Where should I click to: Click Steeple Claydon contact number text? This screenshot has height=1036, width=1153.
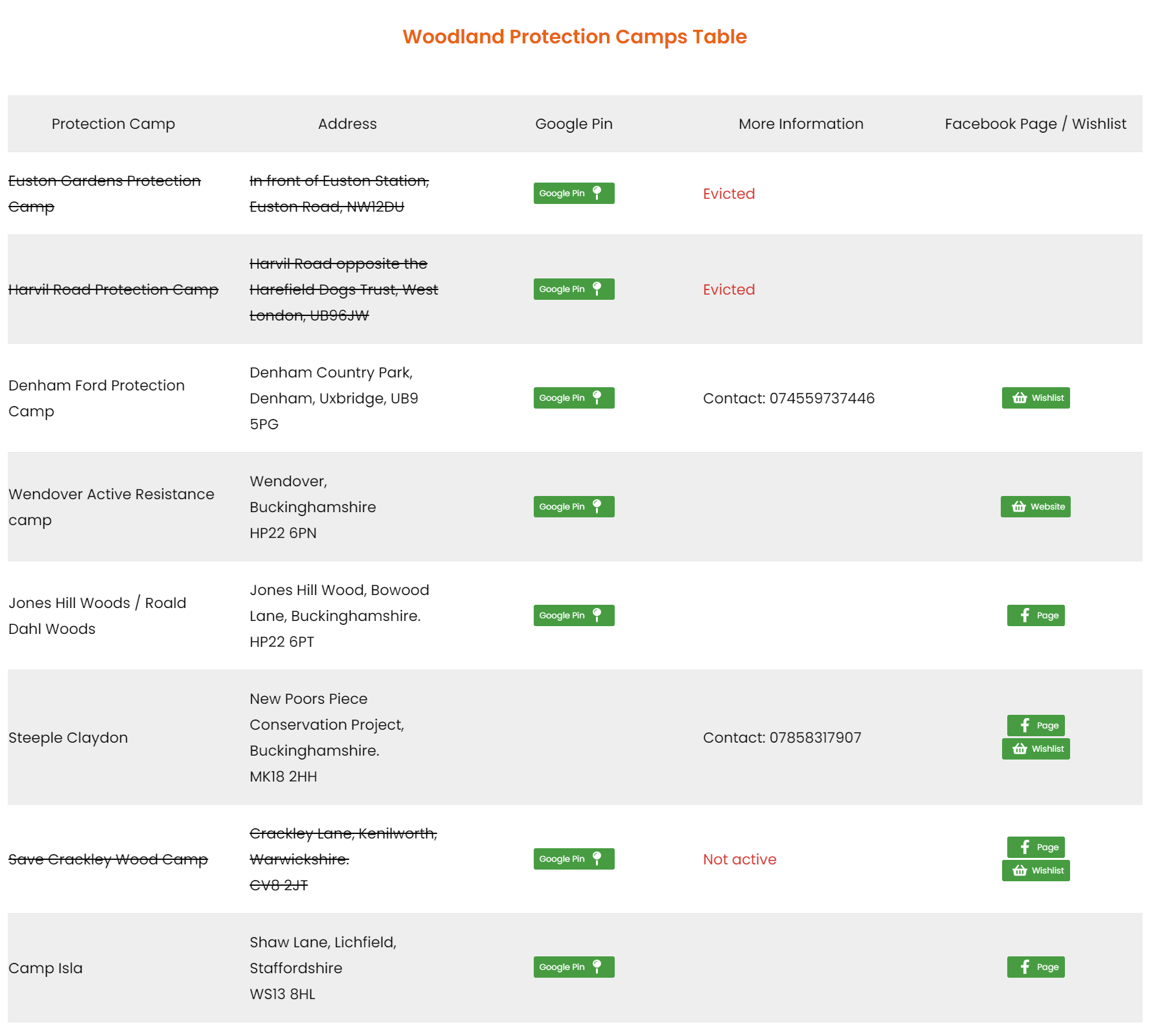(x=782, y=738)
